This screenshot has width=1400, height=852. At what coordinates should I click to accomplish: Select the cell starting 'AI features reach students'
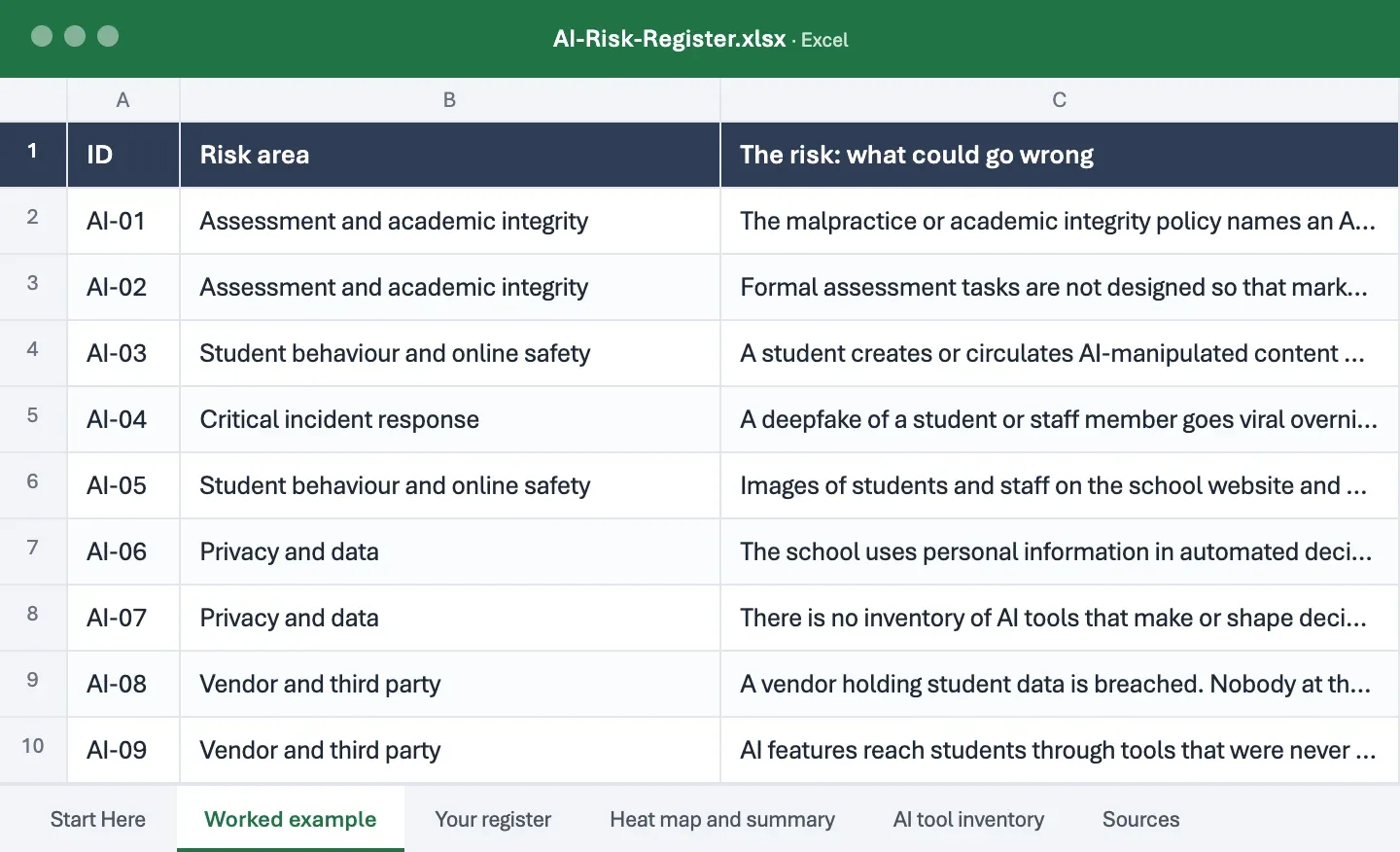tap(1060, 750)
